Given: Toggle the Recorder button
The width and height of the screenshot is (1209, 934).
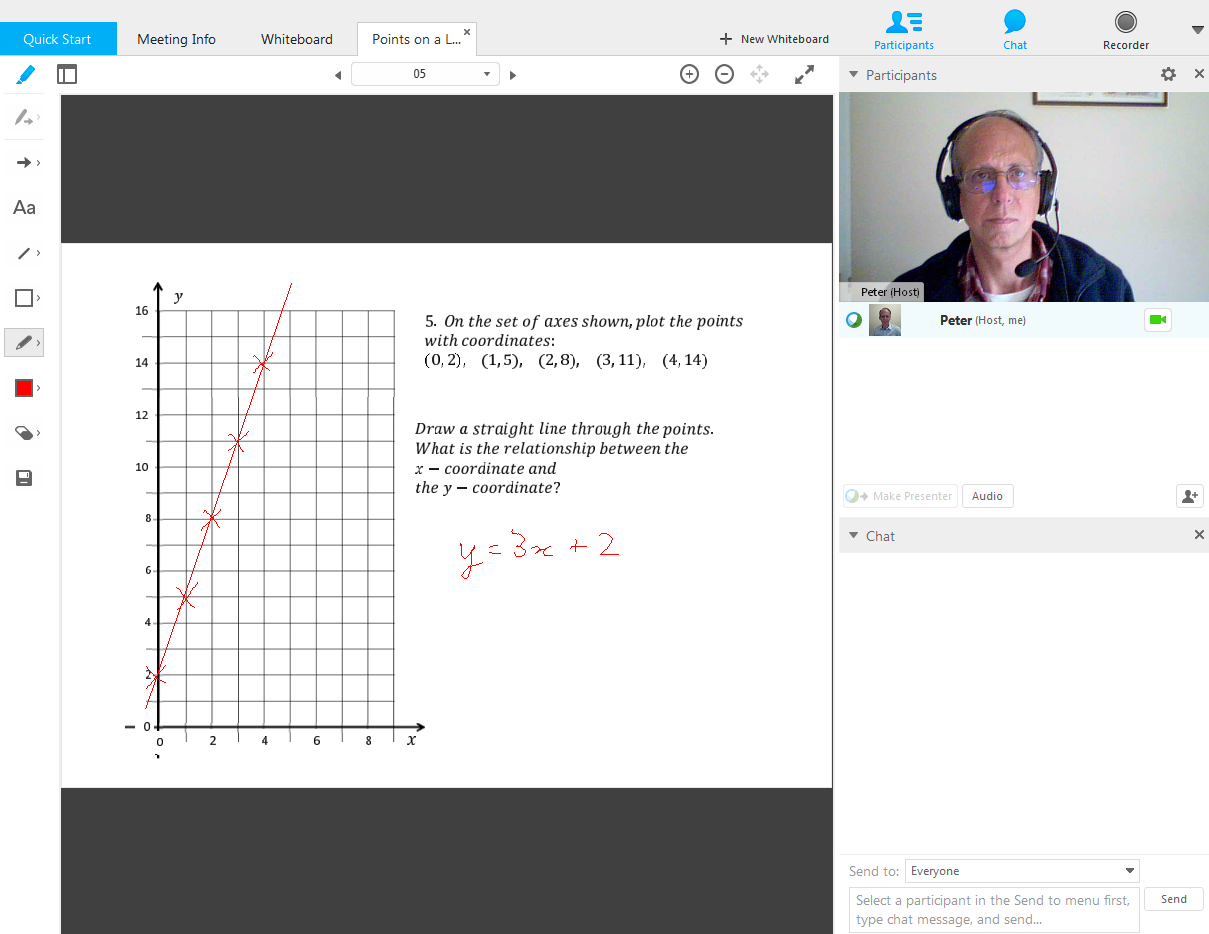Looking at the screenshot, I should tap(1126, 29).
